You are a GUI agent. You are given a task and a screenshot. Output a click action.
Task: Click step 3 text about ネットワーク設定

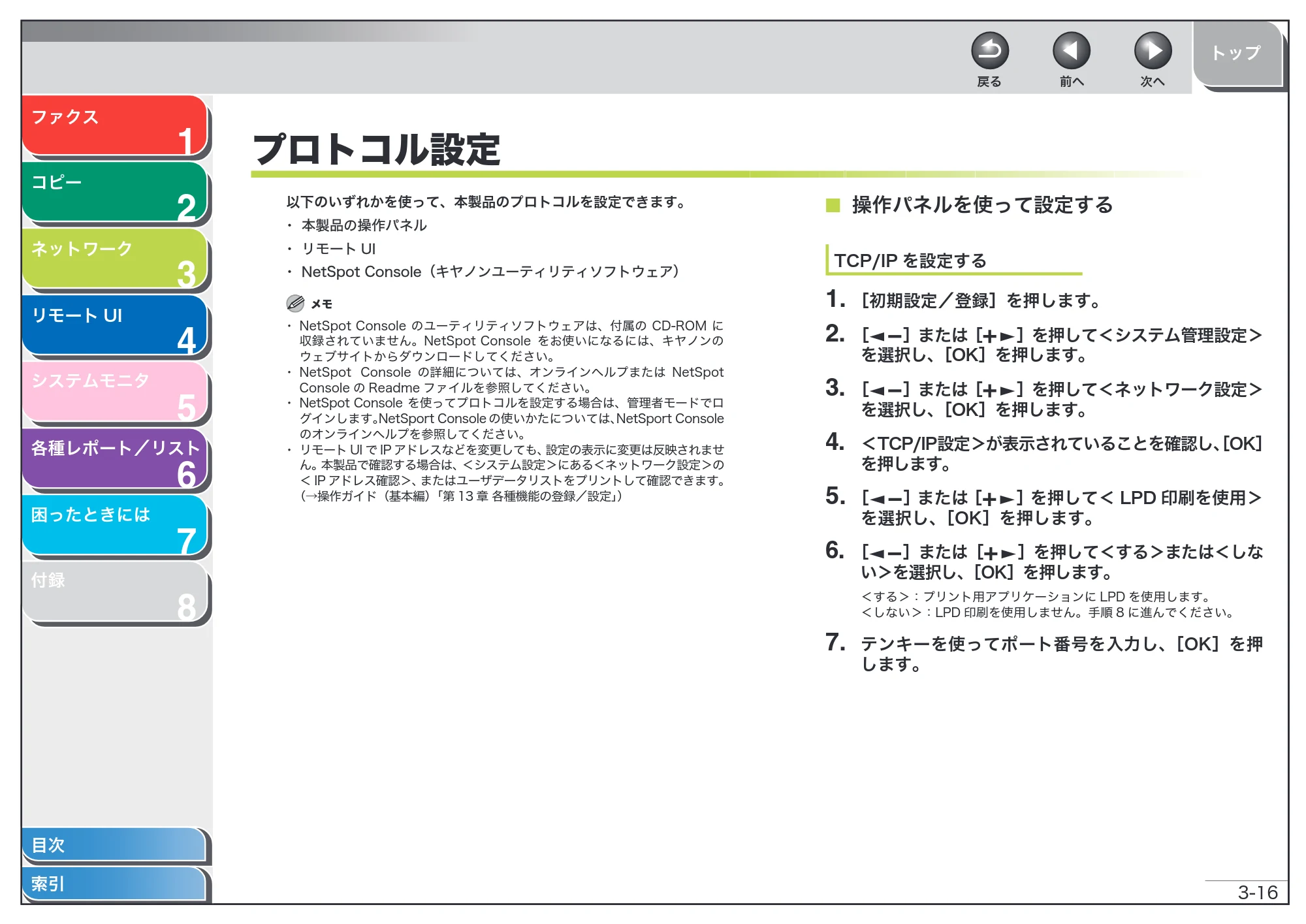[x=1062, y=399]
